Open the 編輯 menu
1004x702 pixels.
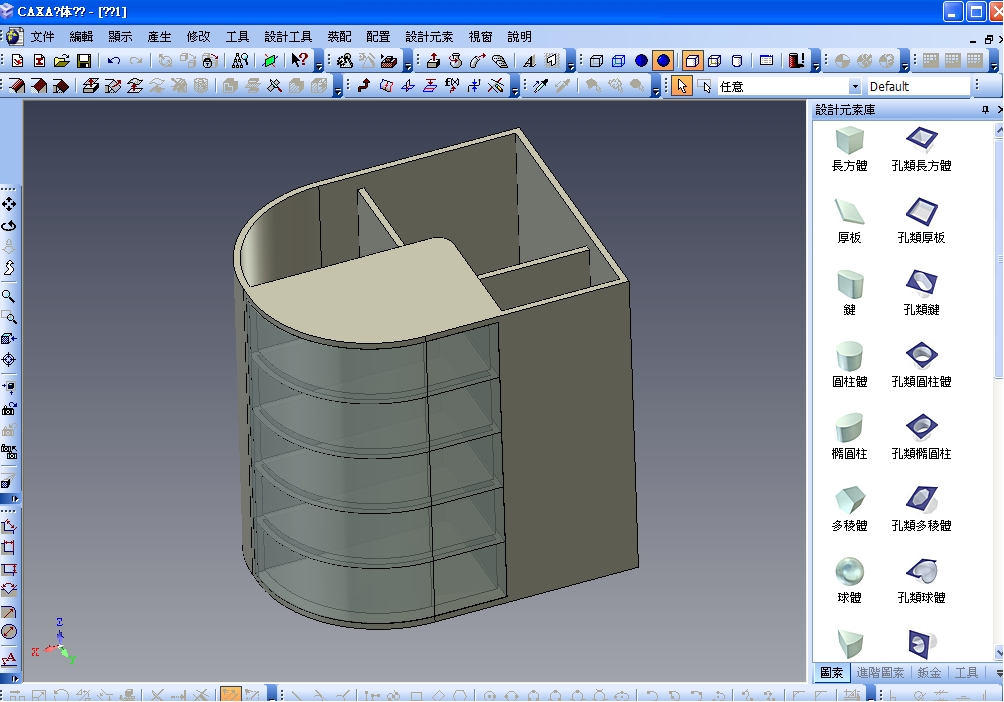81,37
